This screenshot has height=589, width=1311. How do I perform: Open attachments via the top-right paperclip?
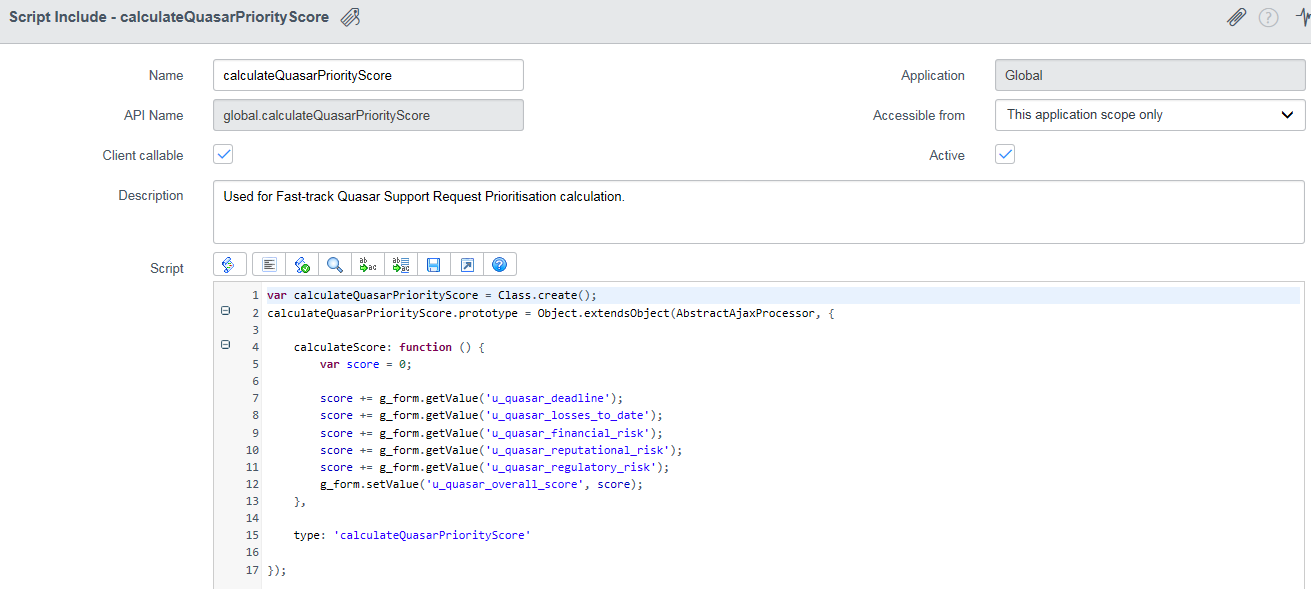(1237, 17)
